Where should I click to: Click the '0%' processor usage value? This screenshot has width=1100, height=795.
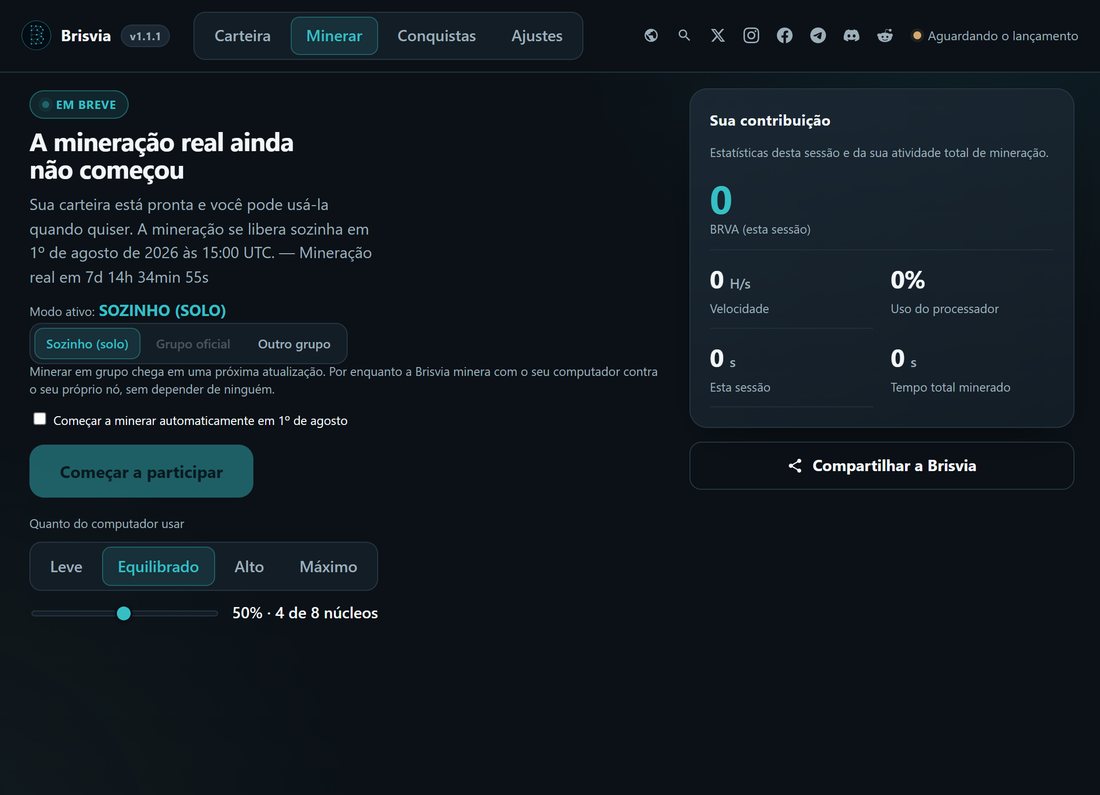point(908,280)
